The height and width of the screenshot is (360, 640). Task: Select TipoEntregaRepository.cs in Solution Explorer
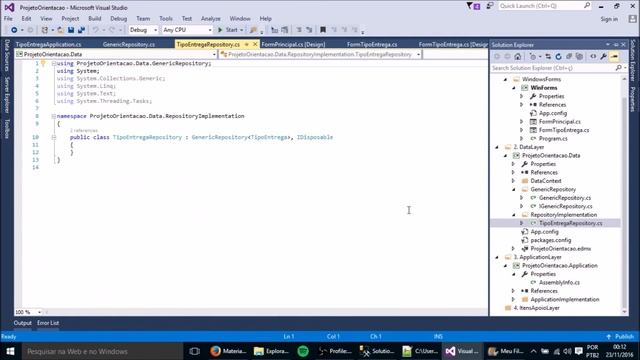click(570, 223)
